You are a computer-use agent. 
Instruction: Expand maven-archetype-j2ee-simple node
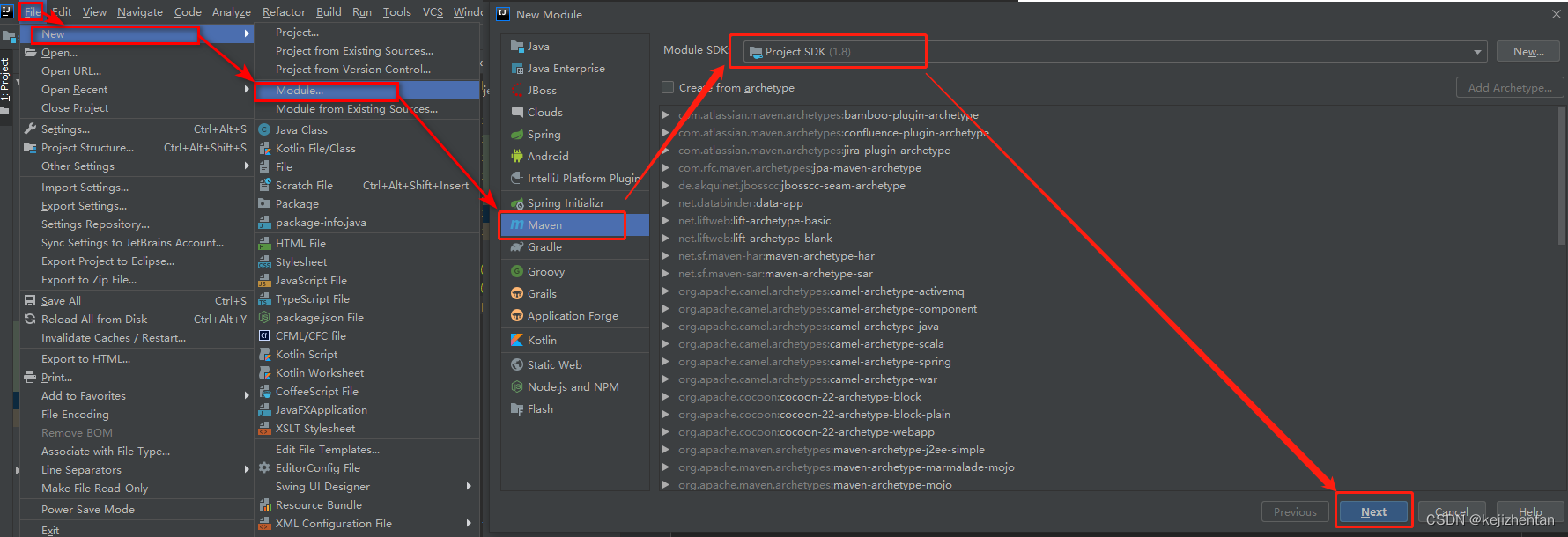pyautogui.click(x=666, y=450)
